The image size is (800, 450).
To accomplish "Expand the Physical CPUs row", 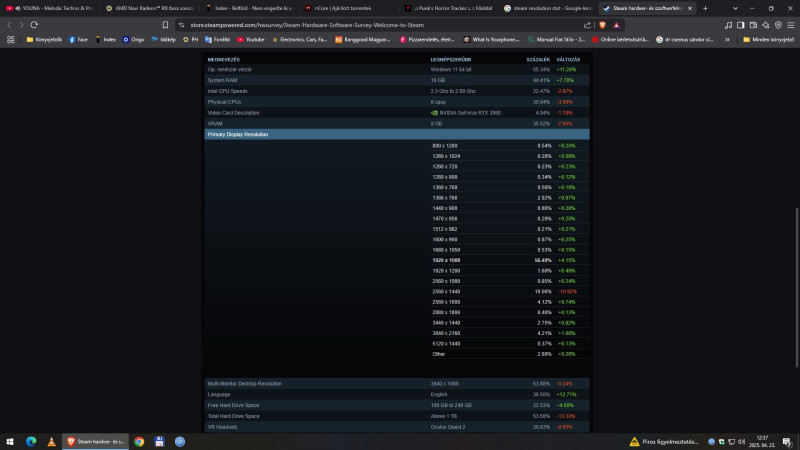I will 397,102.
